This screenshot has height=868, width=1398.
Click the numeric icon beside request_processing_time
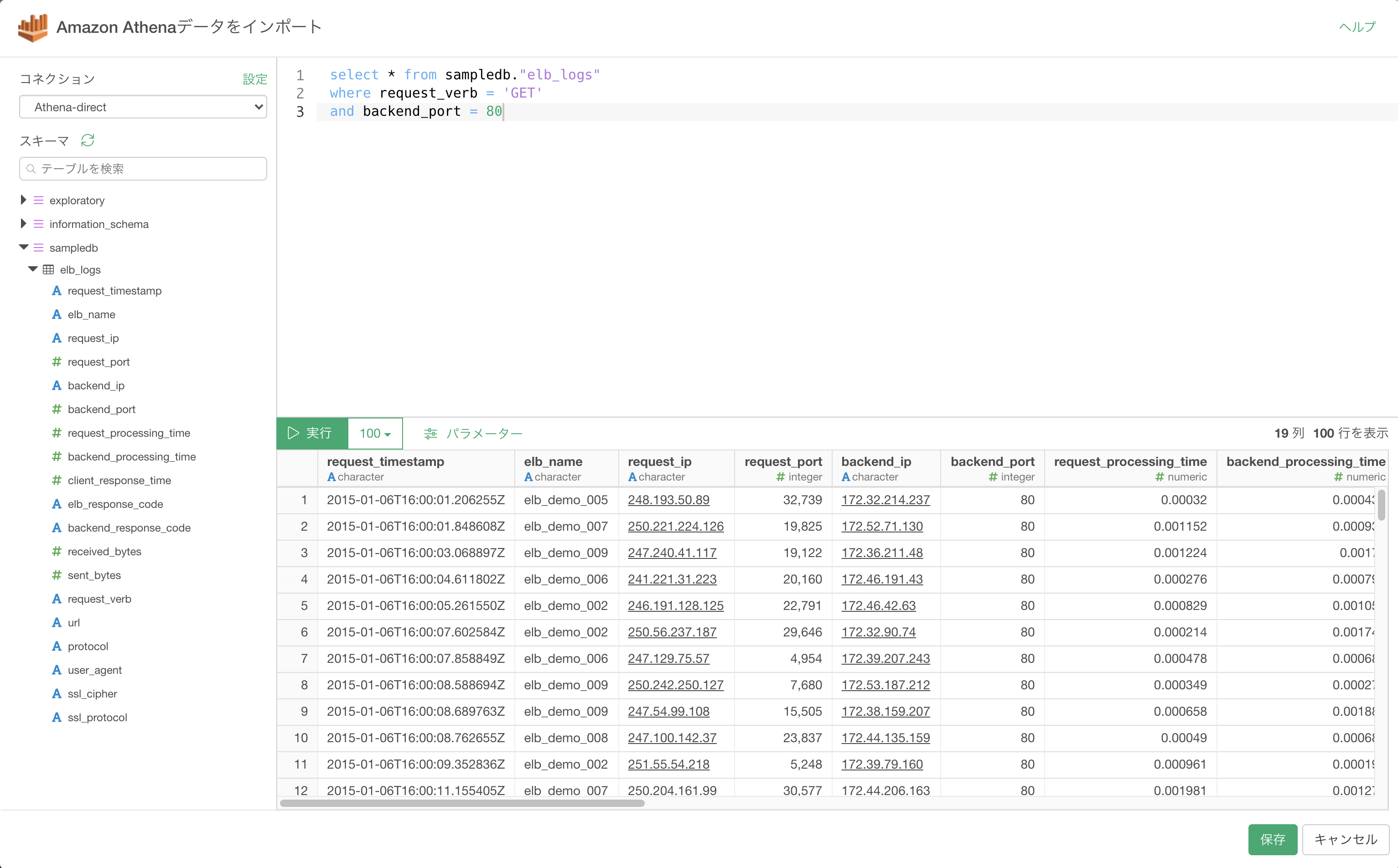56,433
